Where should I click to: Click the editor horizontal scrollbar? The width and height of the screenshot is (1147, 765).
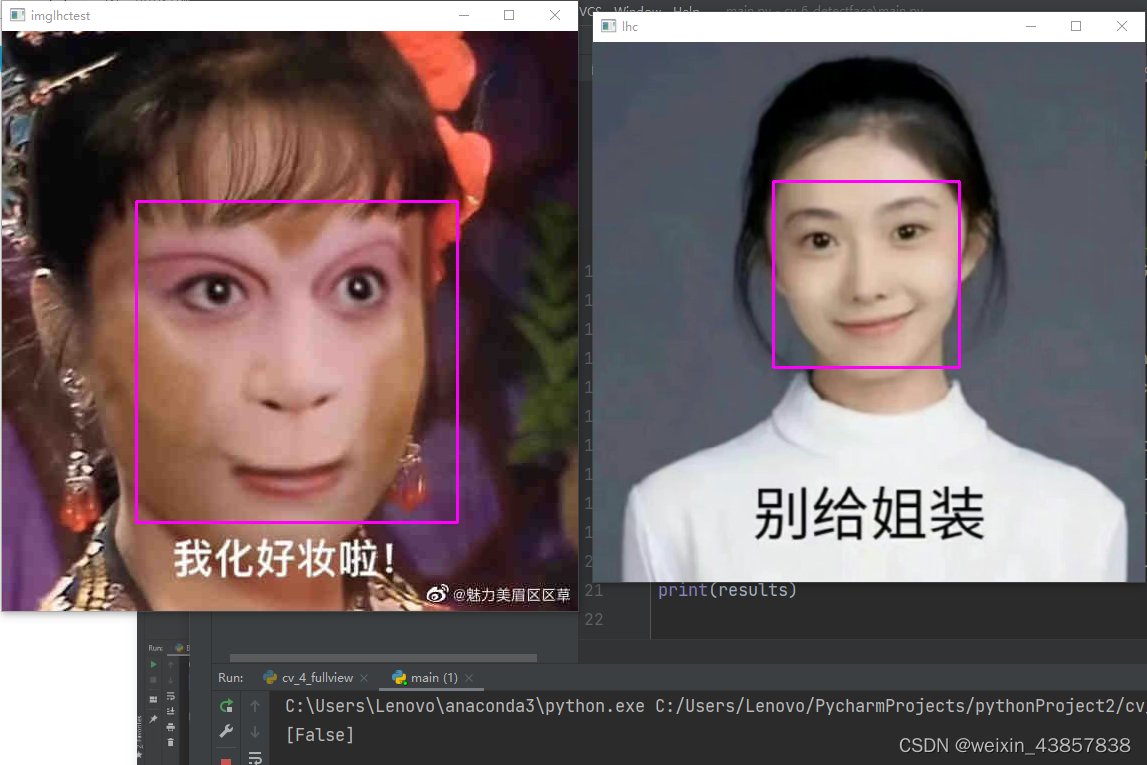pyautogui.click(x=383, y=658)
